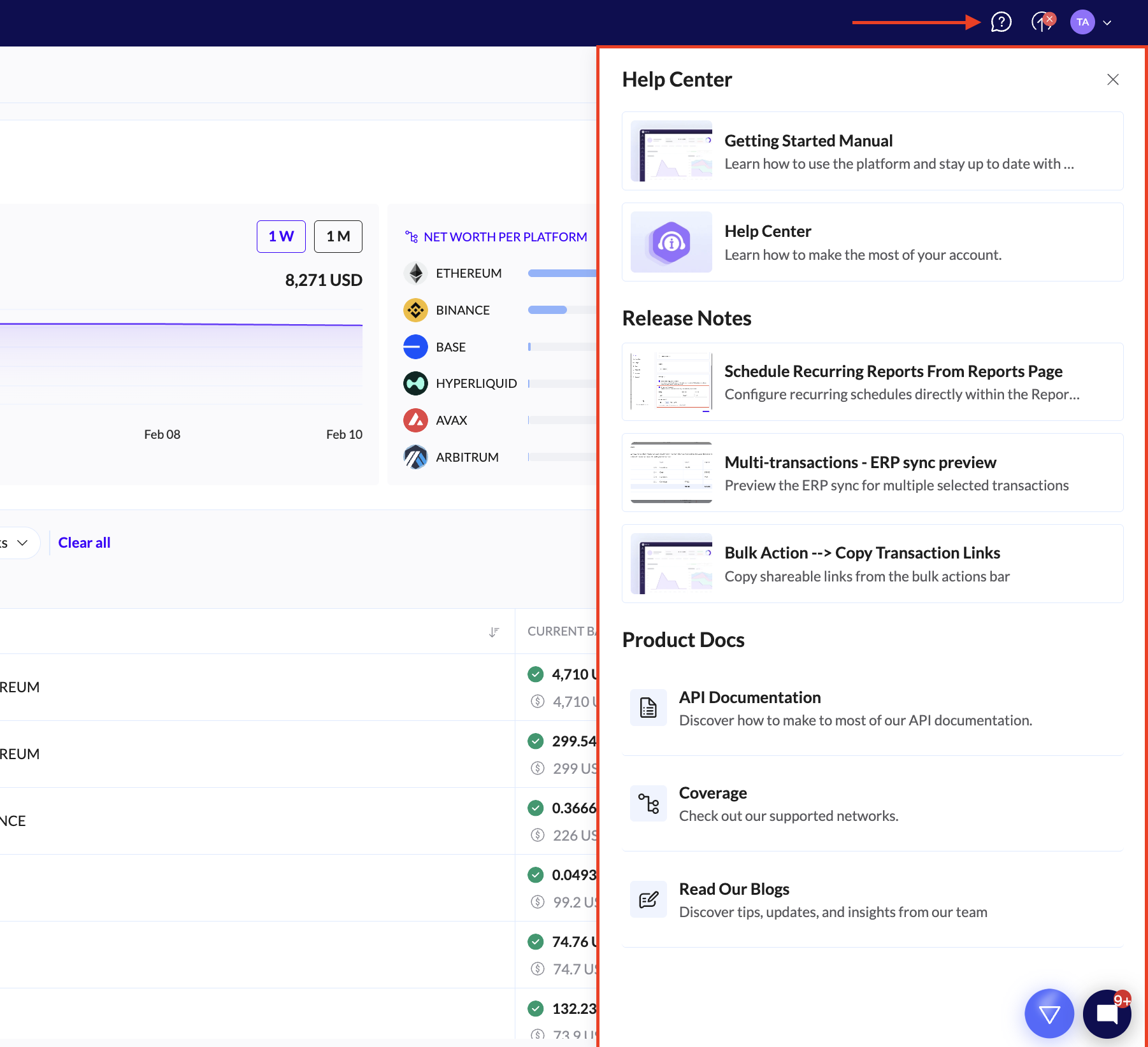1148x1047 pixels.
Task: Open the upload status icon in header
Action: pyautogui.click(x=1042, y=22)
